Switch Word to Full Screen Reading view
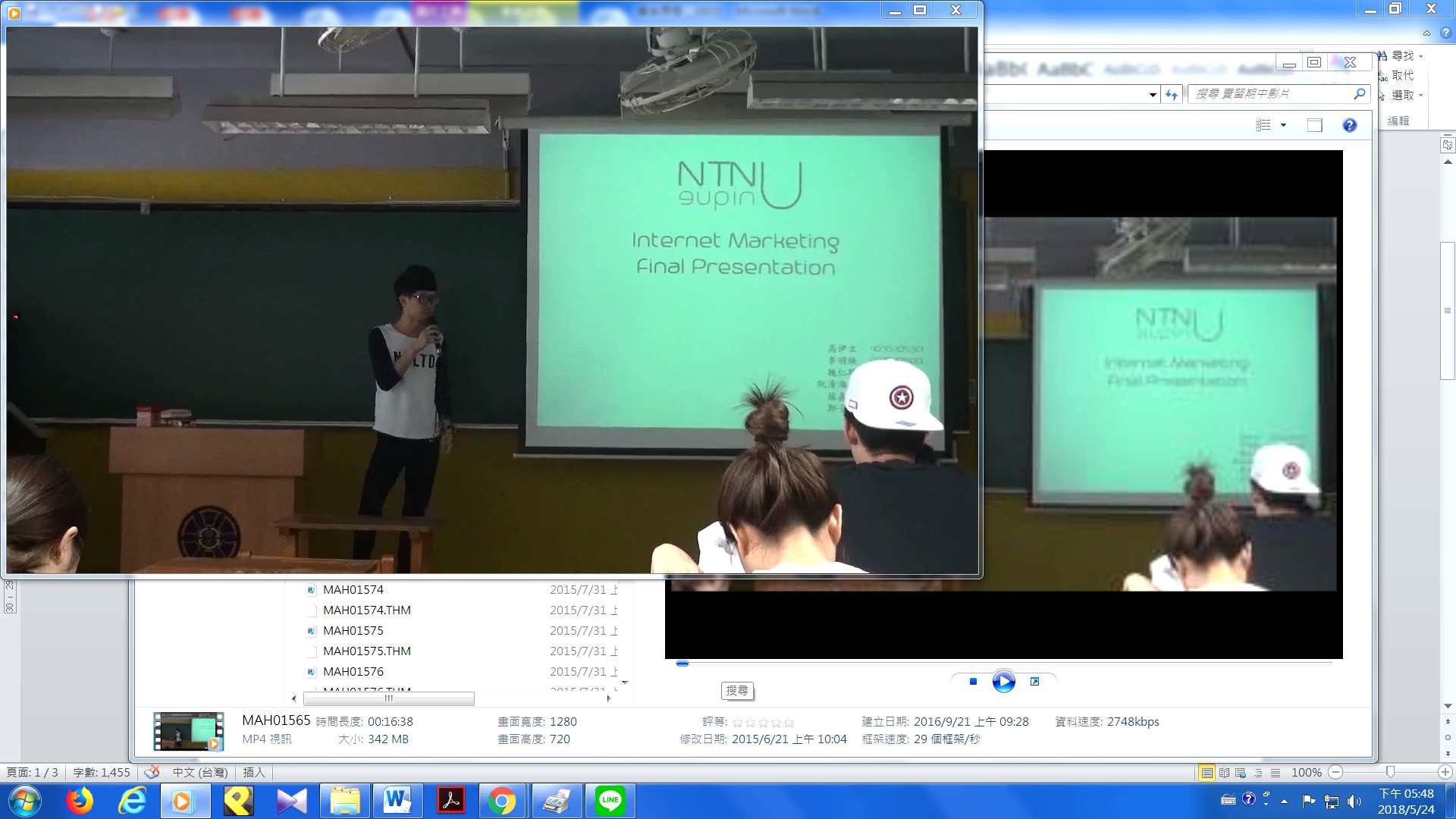Screen dimensions: 1456x819 point(1224,773)
